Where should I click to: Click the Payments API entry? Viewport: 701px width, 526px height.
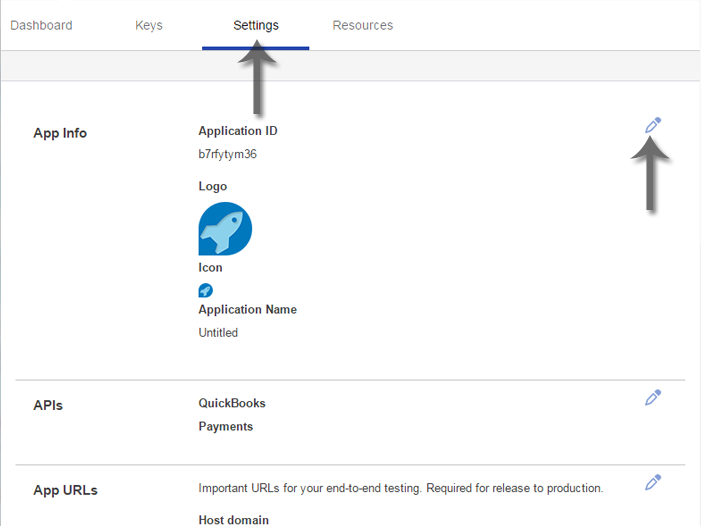[226, 427]
